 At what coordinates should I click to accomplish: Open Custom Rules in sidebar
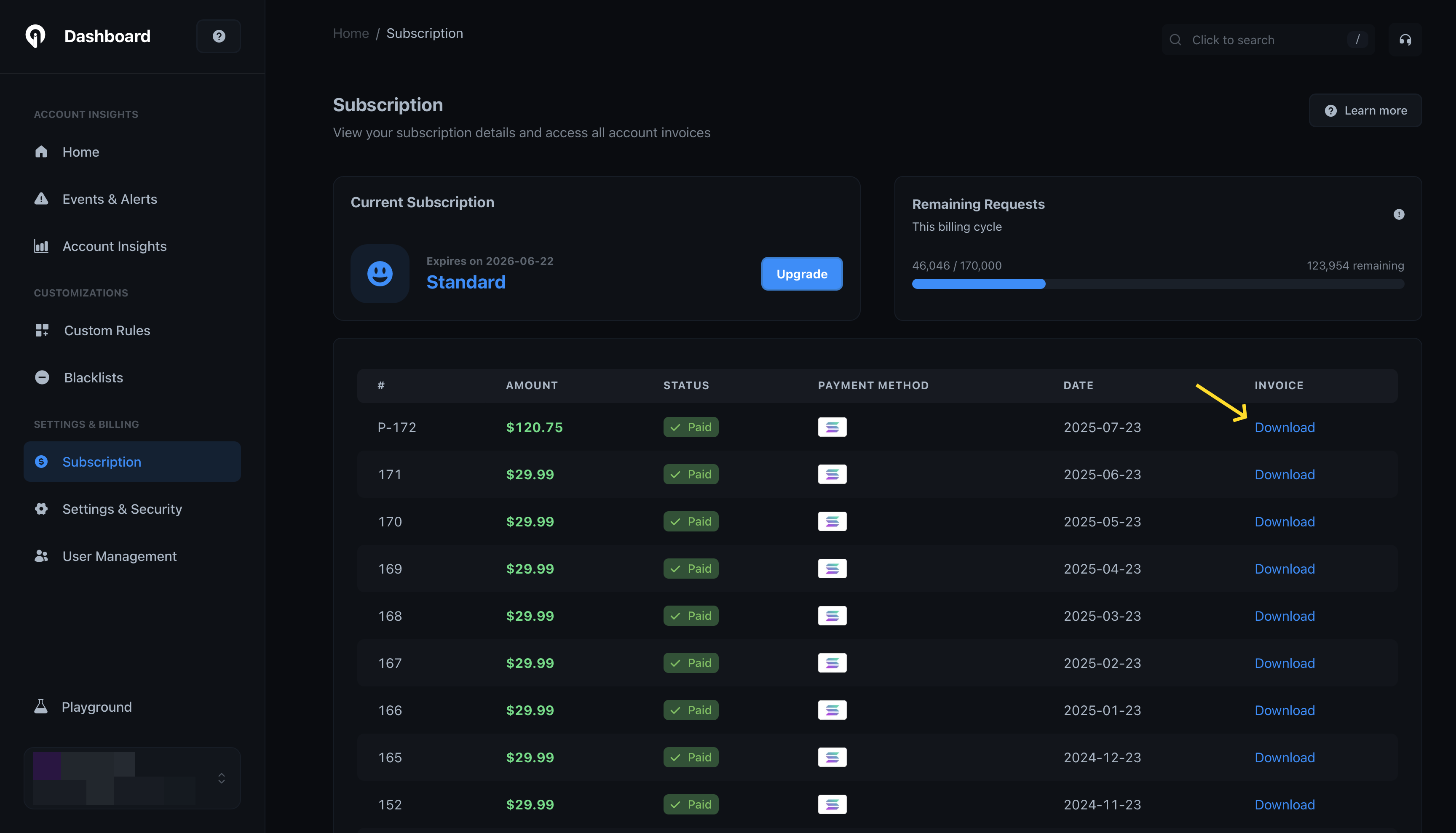pyautogui.click(x=107, y=330)
